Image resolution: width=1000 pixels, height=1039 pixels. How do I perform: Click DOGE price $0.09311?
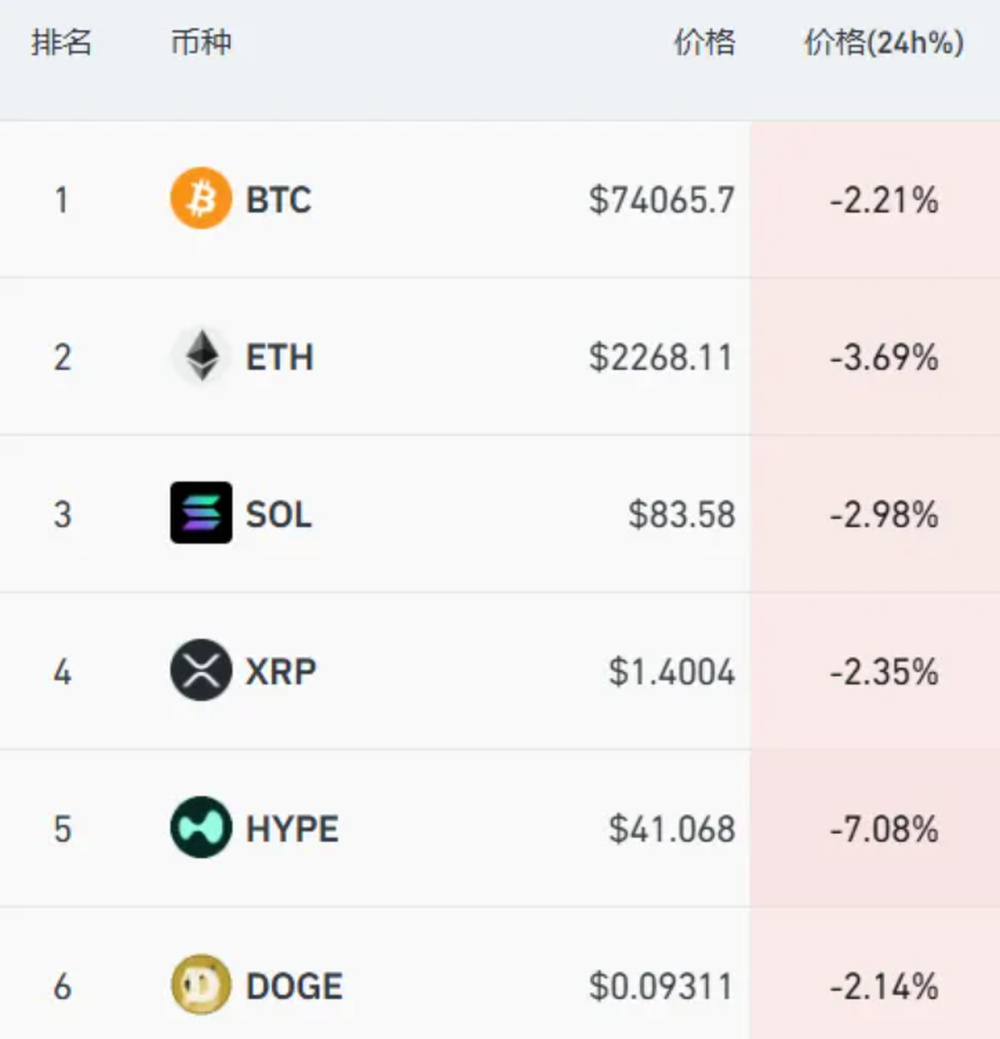coord(661,986)
